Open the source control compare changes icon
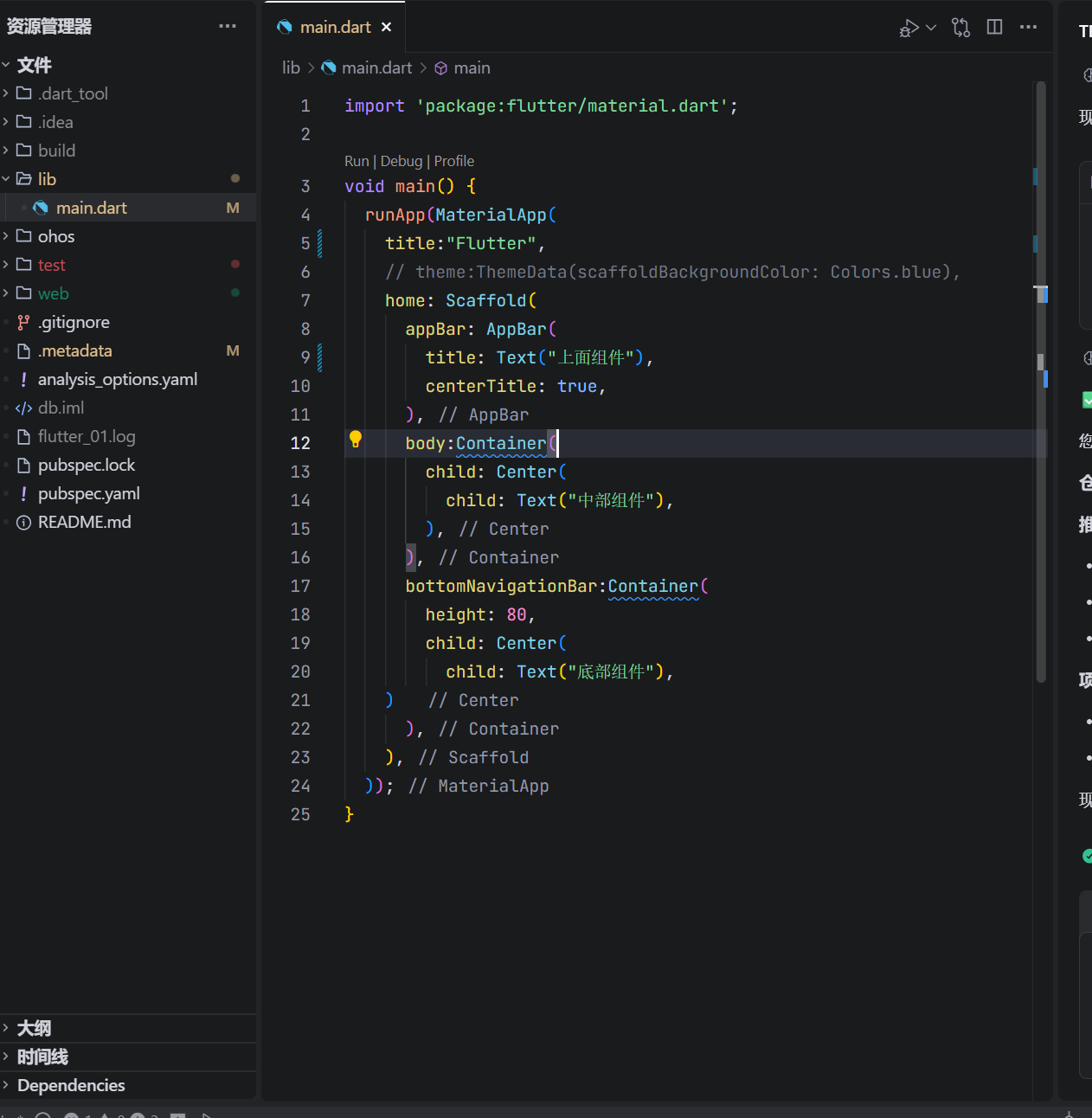The height and width of the screenshot is (1118, 1092). click(x=960, y=28)
